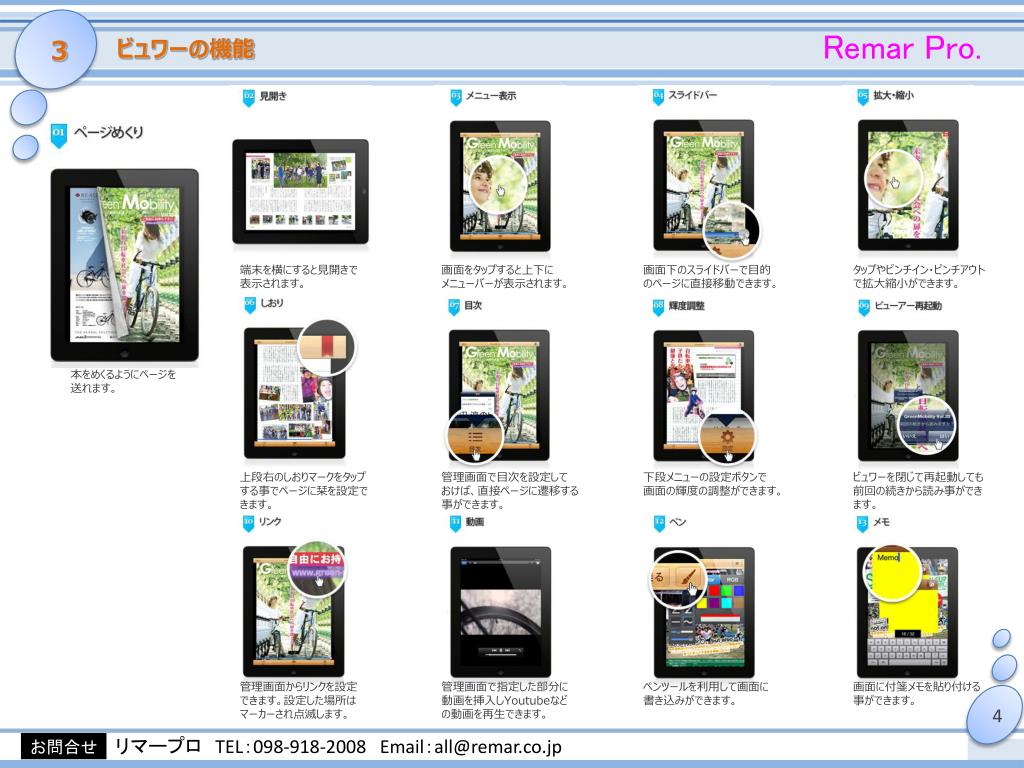The image size is (1024, 768).
Task: Click the 06 しおり number badge
Action: coord(249,304)
